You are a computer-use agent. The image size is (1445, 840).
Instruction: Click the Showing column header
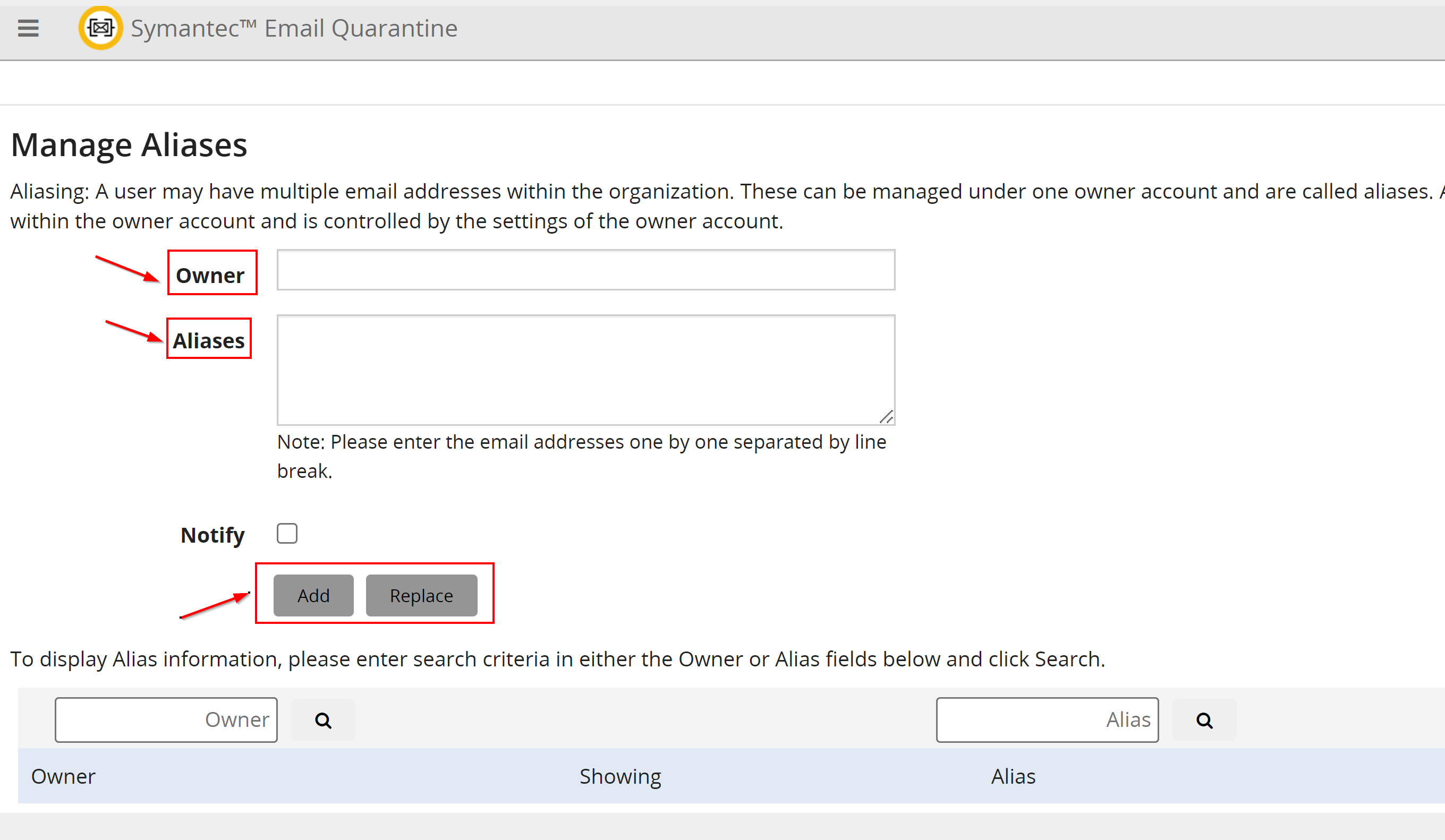point(620,776)
